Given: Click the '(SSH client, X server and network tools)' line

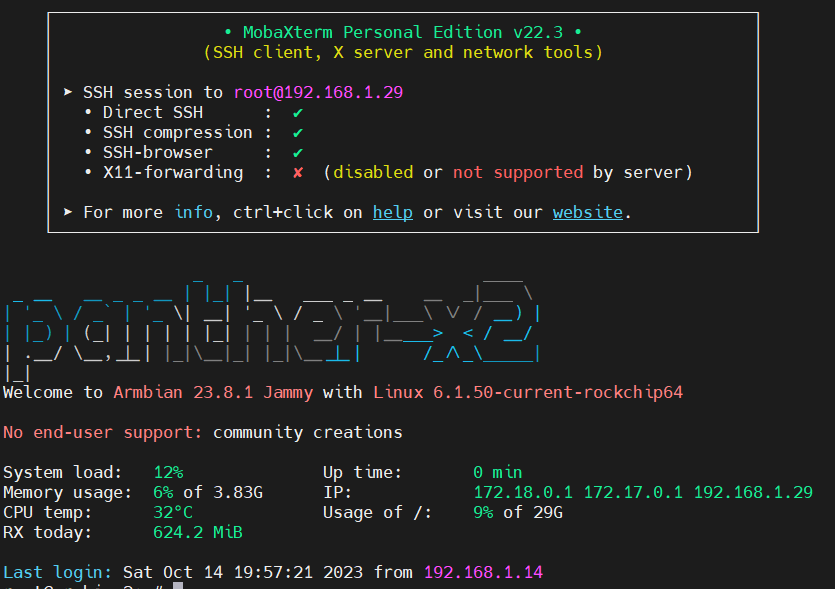Looking at the screenshot, I should [403, 53].
